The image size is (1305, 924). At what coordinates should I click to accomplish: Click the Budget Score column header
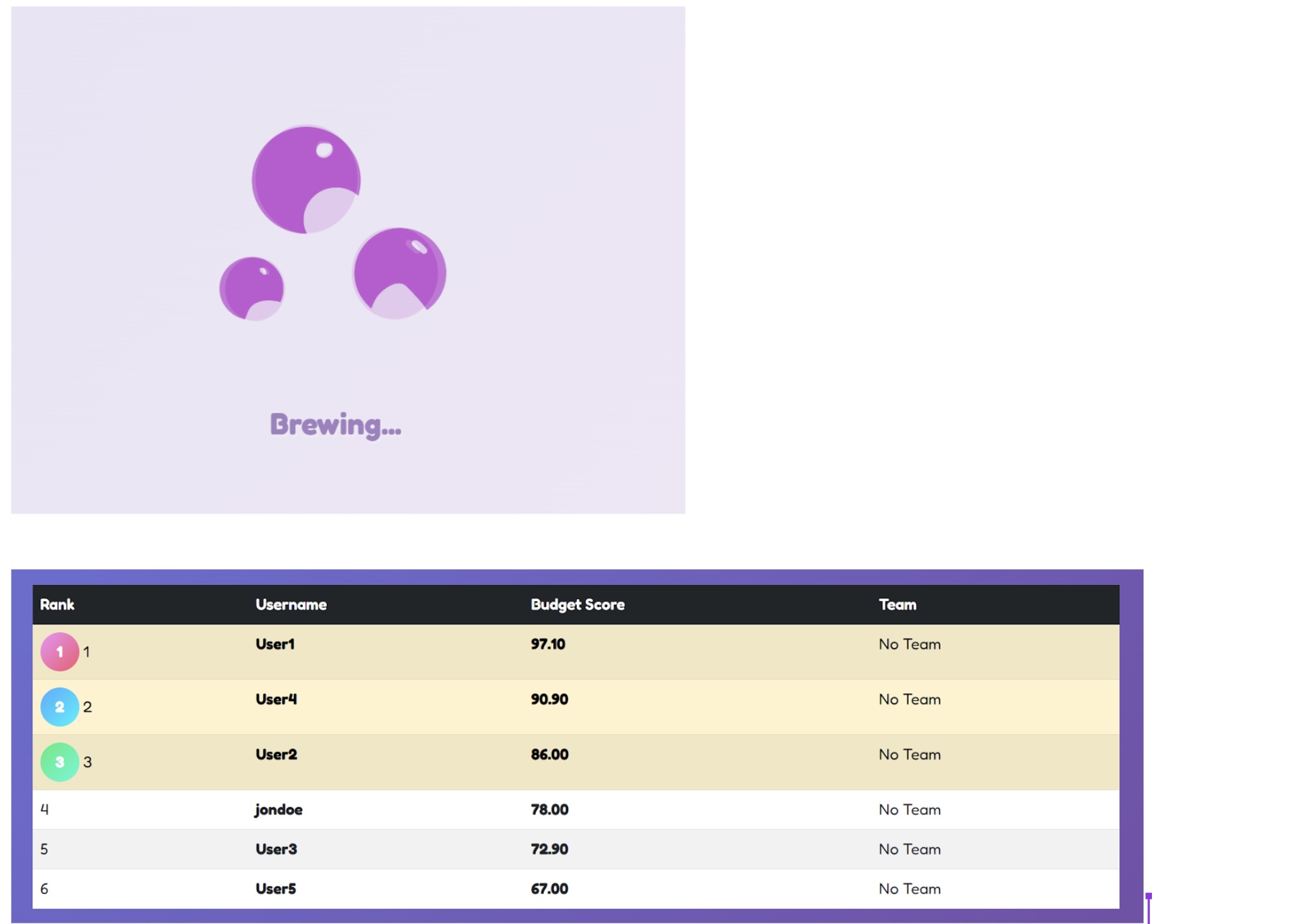577,604
